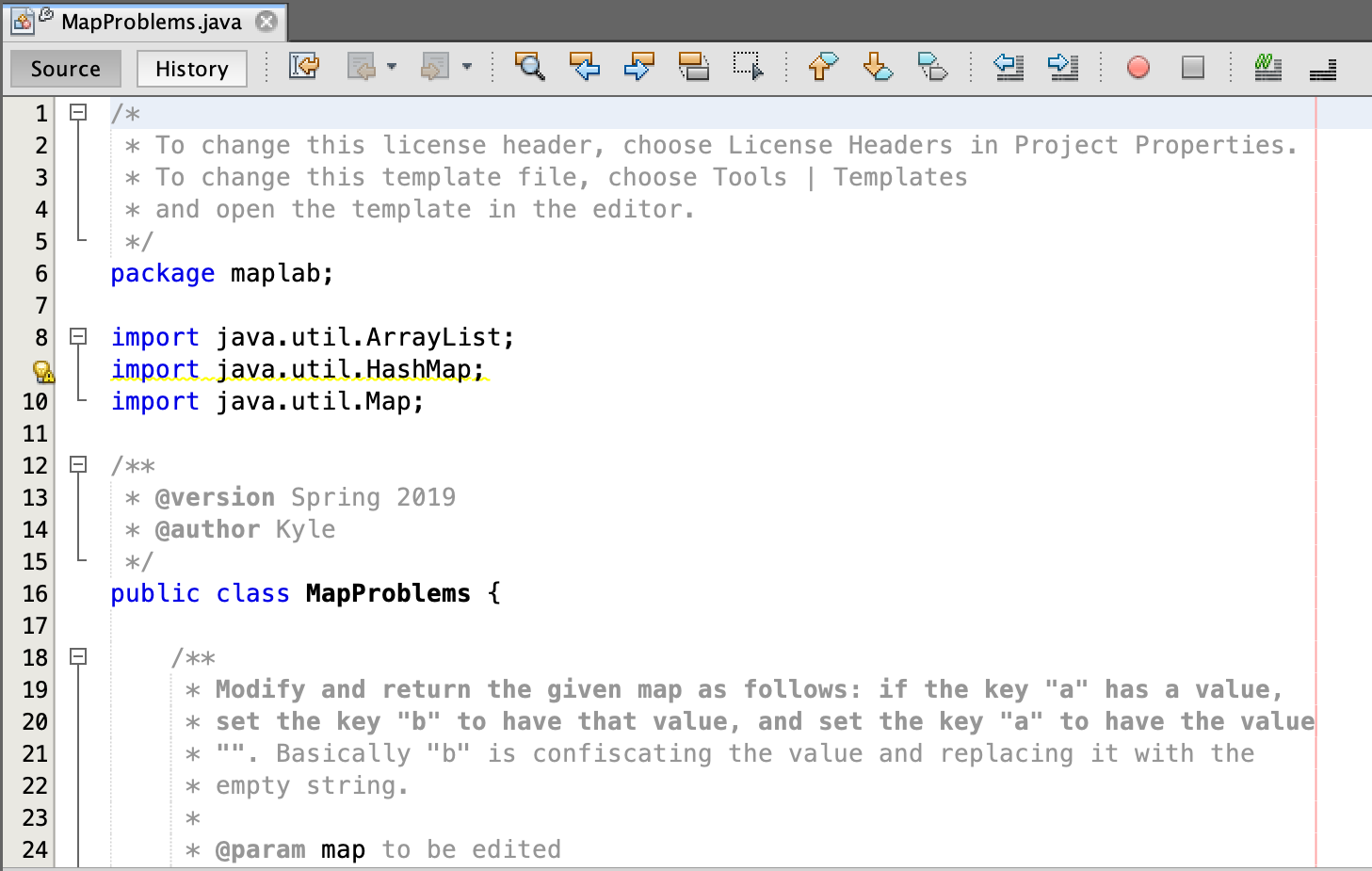The width and height of the screenshot is (1372, 871).
Task: Click the line 'package maplab;'
Action: tap(222, 273)
